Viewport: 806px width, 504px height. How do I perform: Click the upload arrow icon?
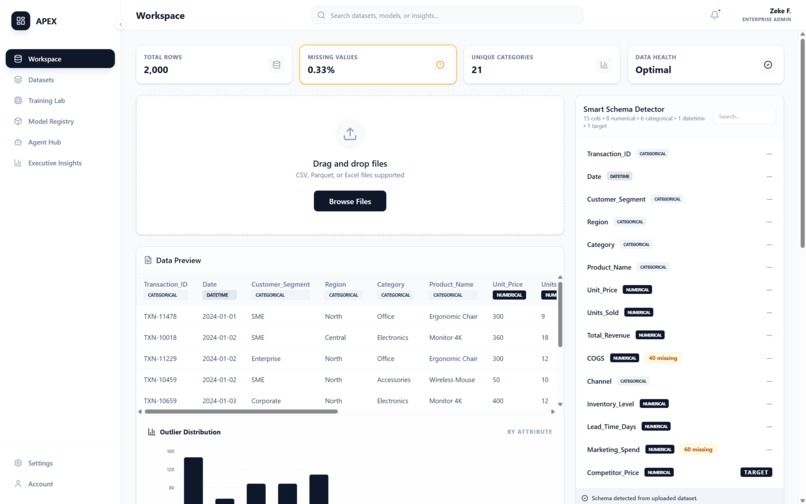[350, 134]
